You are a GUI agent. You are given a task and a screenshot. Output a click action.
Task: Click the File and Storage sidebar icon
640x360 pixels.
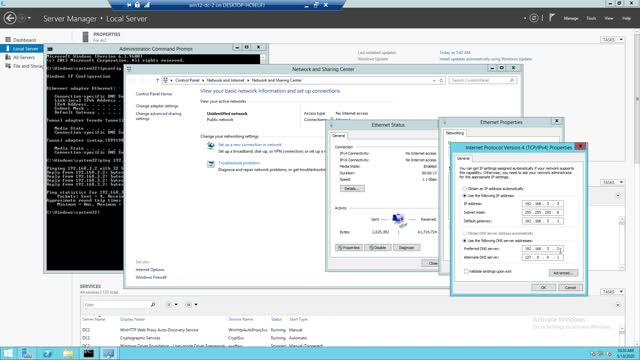[x=7, y=66]
